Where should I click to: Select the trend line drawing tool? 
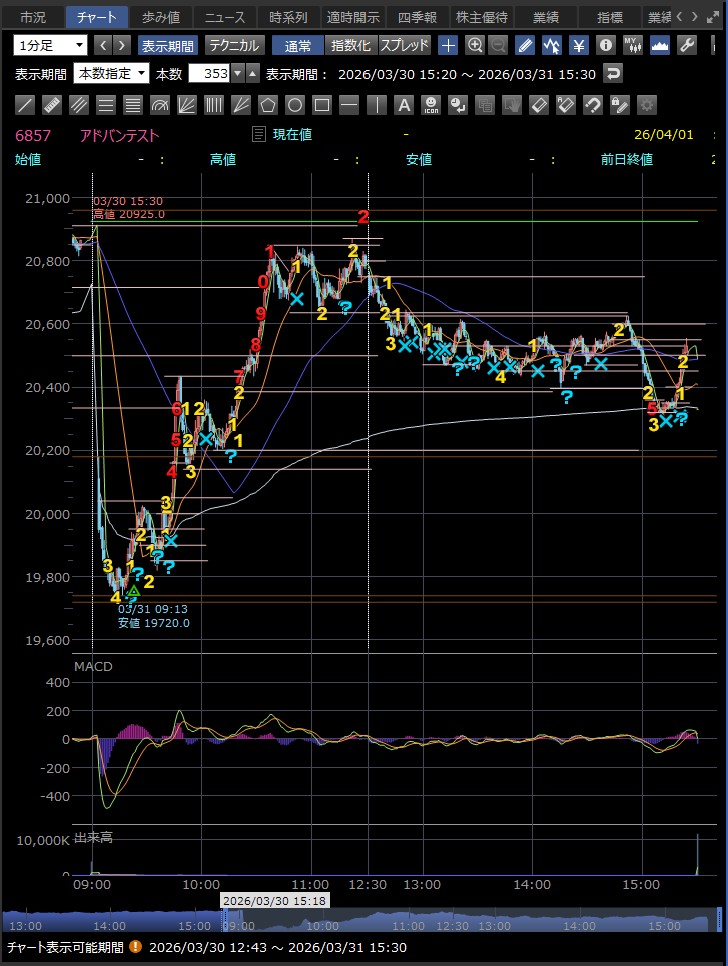coord(26,105)
